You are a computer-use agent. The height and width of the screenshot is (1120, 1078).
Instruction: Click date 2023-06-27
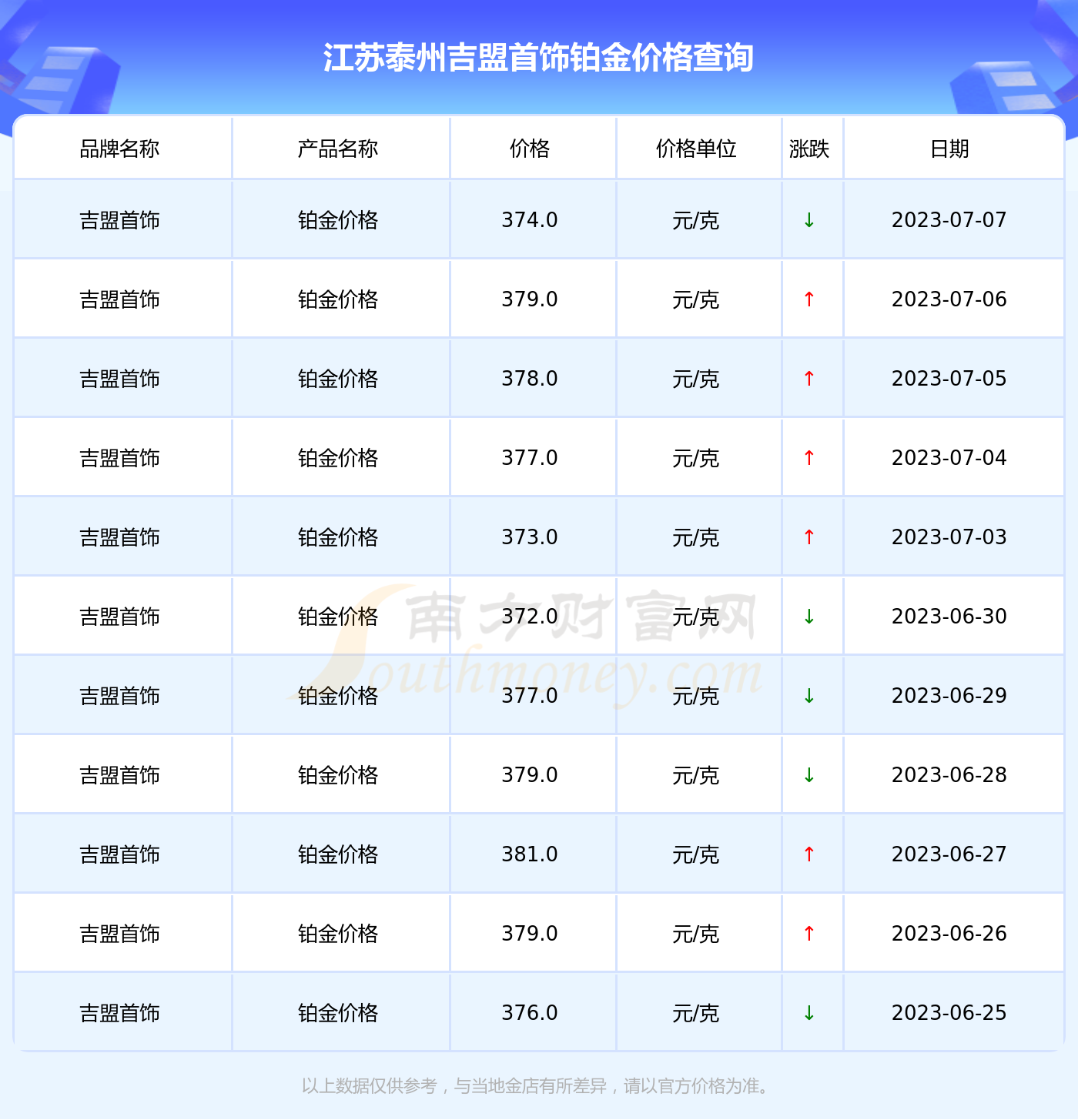949,854
